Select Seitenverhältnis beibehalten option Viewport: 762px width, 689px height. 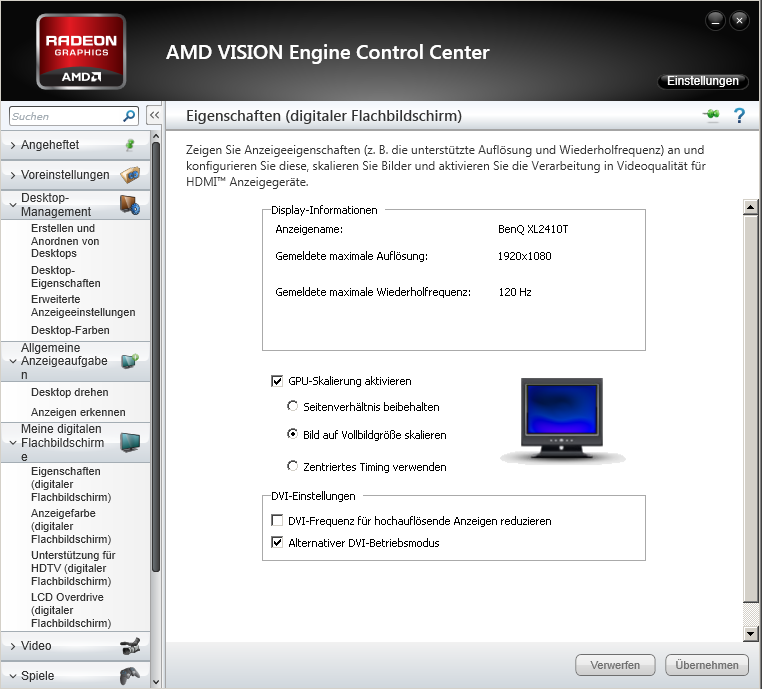(292, 406)
